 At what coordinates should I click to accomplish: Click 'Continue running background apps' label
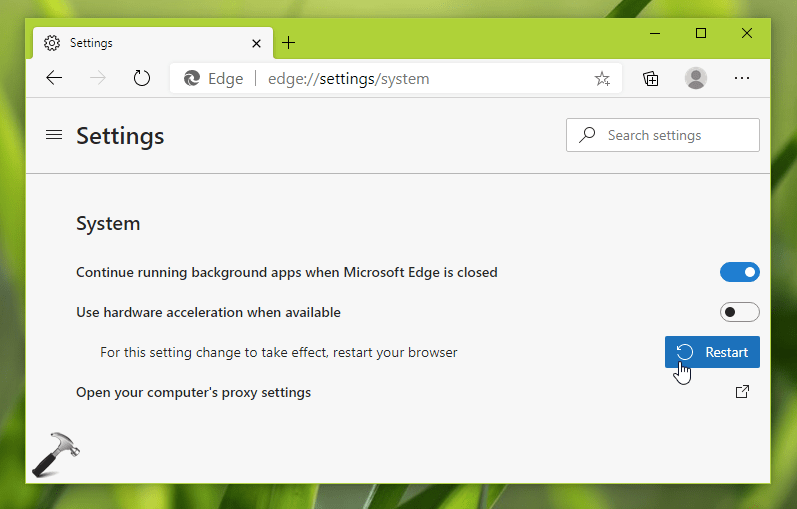pyautogui.click(x=287, y=273)
